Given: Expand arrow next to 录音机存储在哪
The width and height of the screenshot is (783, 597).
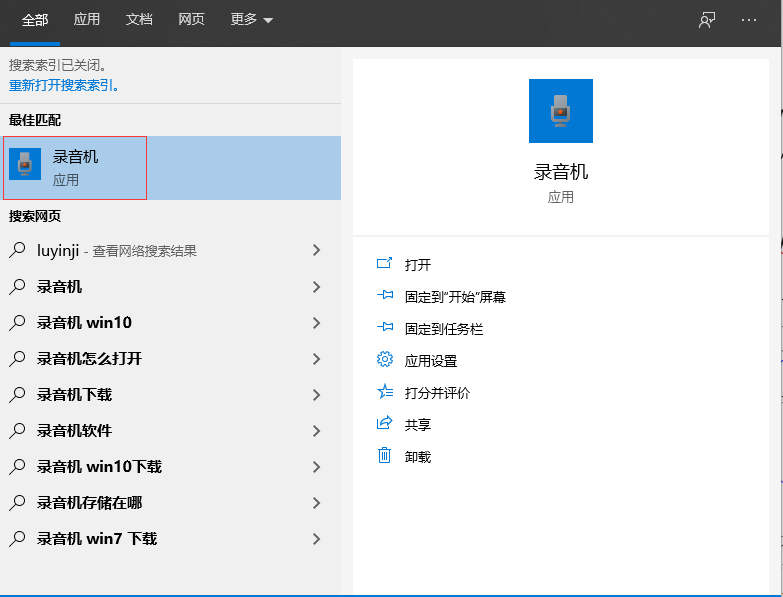Looking at the screenshot, I should click(x=316, y=503).
